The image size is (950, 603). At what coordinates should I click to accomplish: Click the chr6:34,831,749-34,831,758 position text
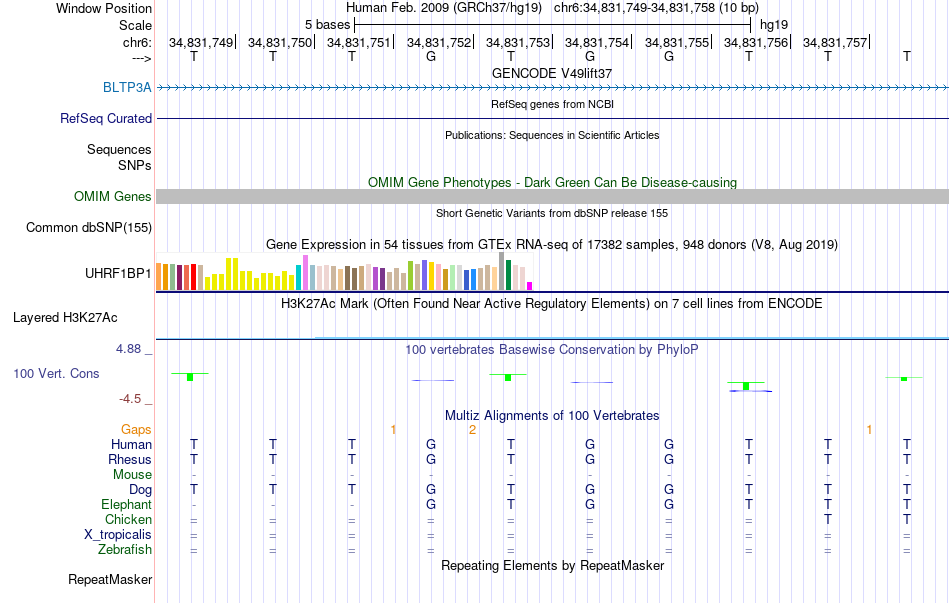point(656,8)
